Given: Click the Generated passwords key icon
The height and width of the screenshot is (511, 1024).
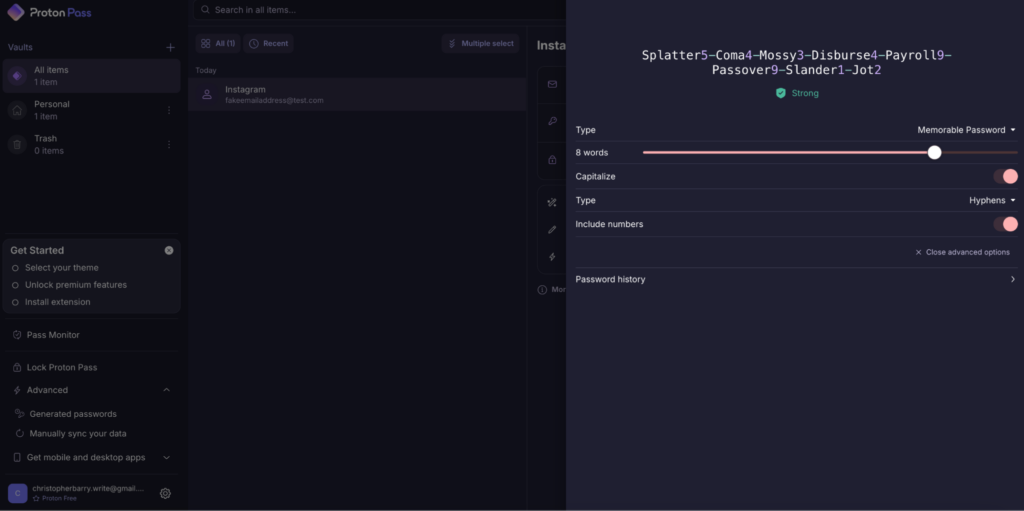Looking at the screenshot, I should click(x=20, y=414).
